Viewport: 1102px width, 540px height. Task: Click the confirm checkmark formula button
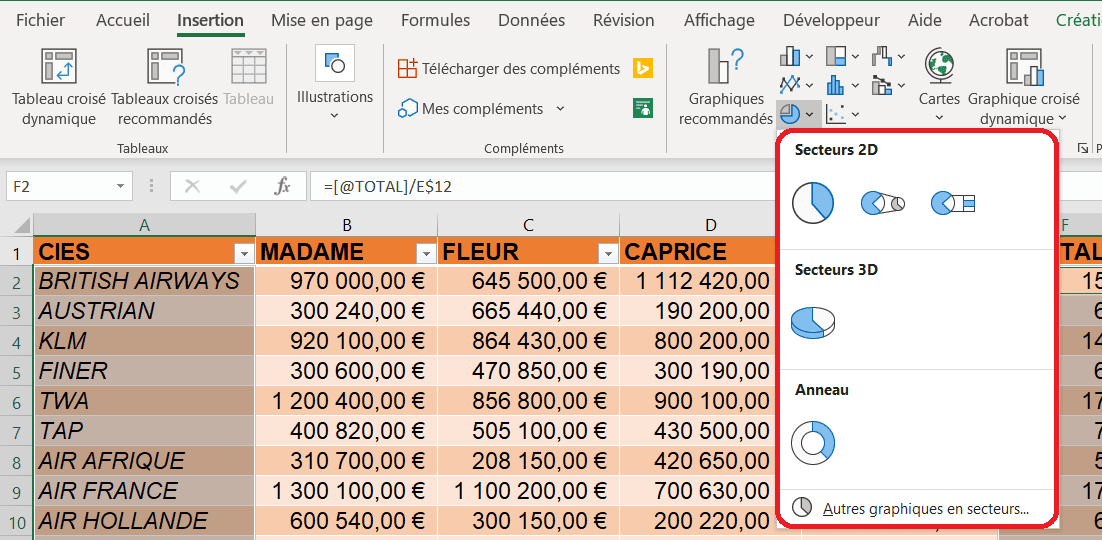tap(238, 186)
